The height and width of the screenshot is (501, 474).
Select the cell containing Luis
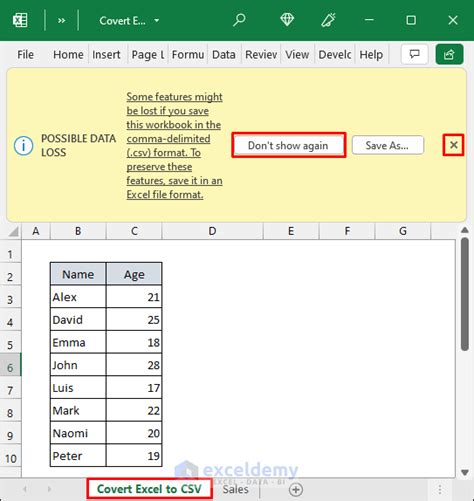click(x=78, y=387)
